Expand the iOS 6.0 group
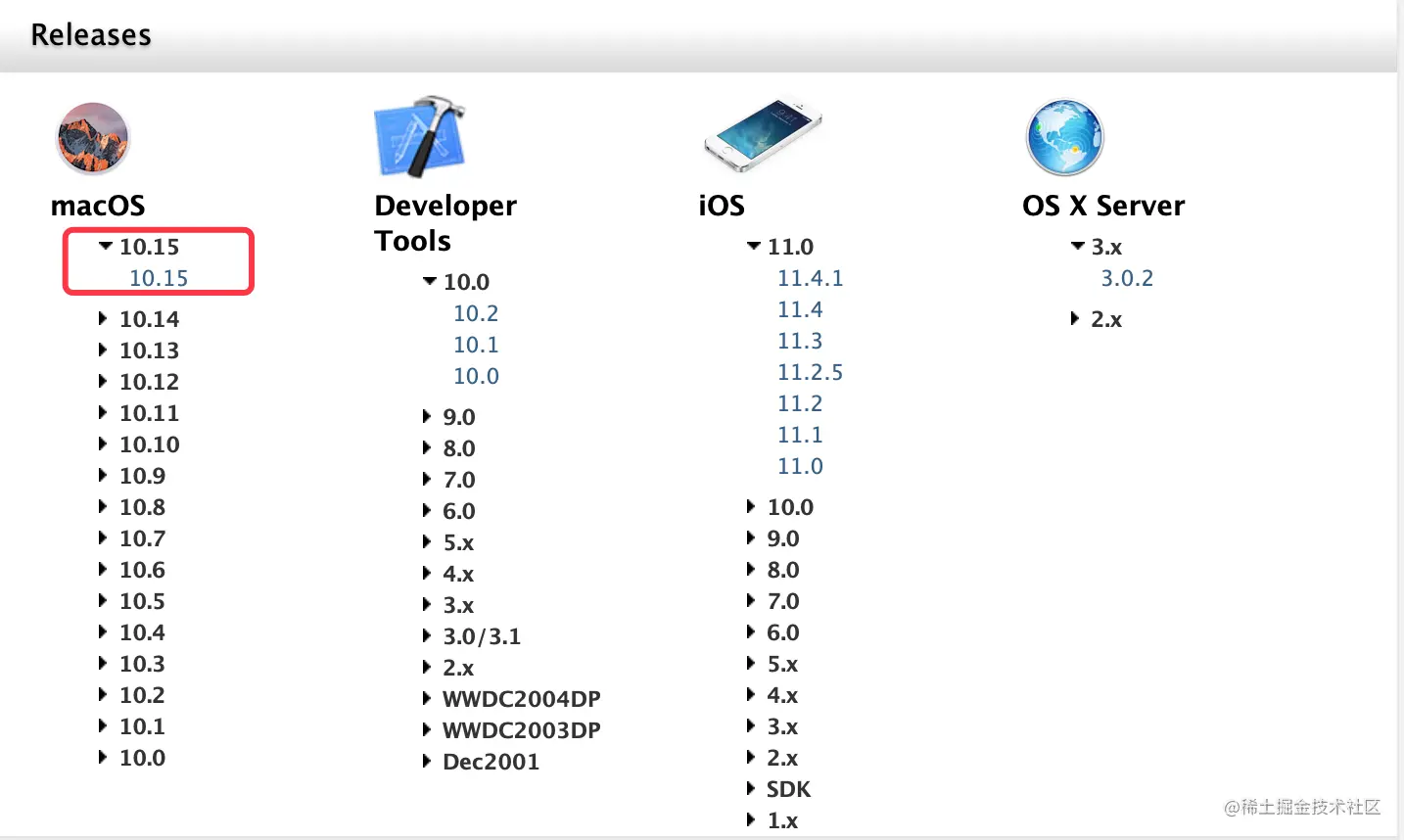The image size is (1404, 840). (x=751, y=631)
